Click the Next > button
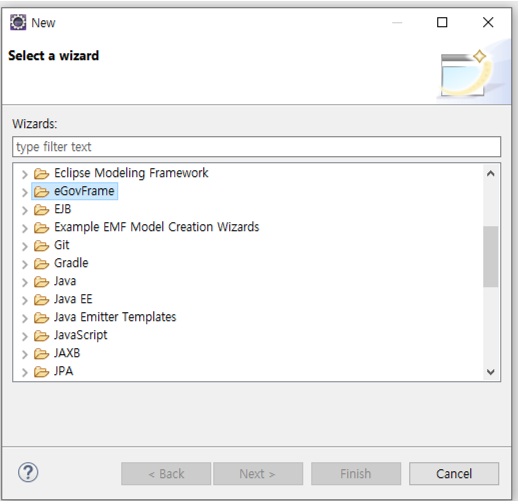The height and width of the screenshot is (501, 518). tap(258, 473)
